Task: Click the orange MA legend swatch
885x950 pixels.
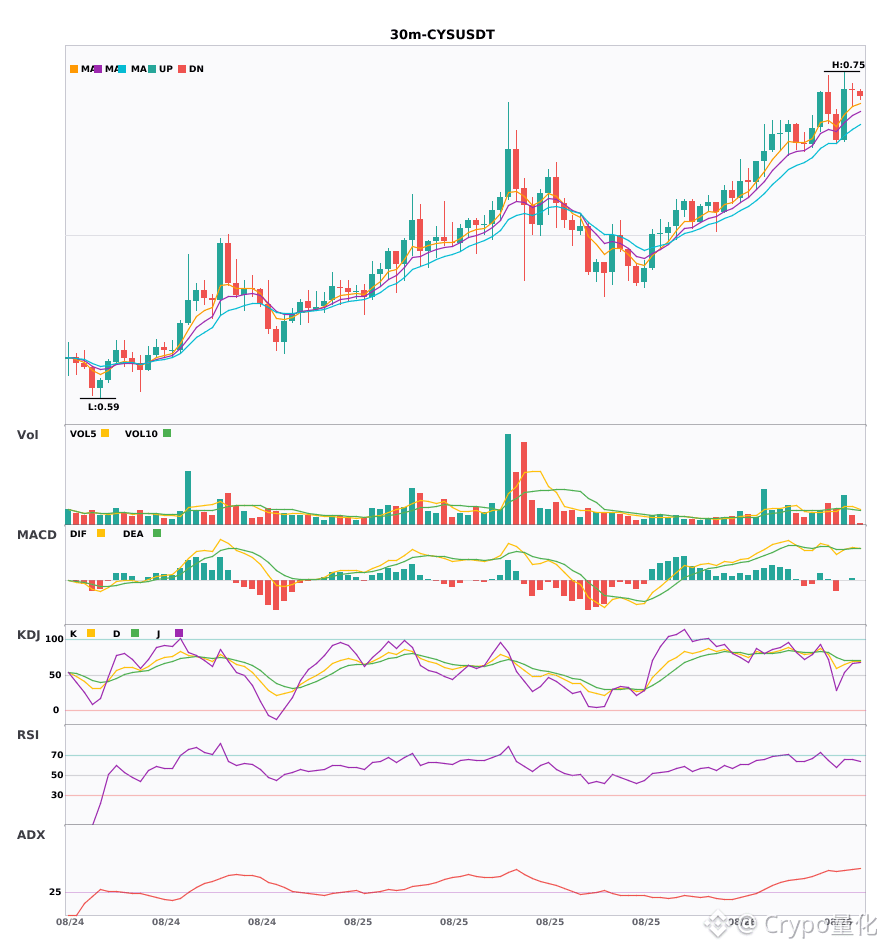Action: pyautogui.click(x=74, y=69)
